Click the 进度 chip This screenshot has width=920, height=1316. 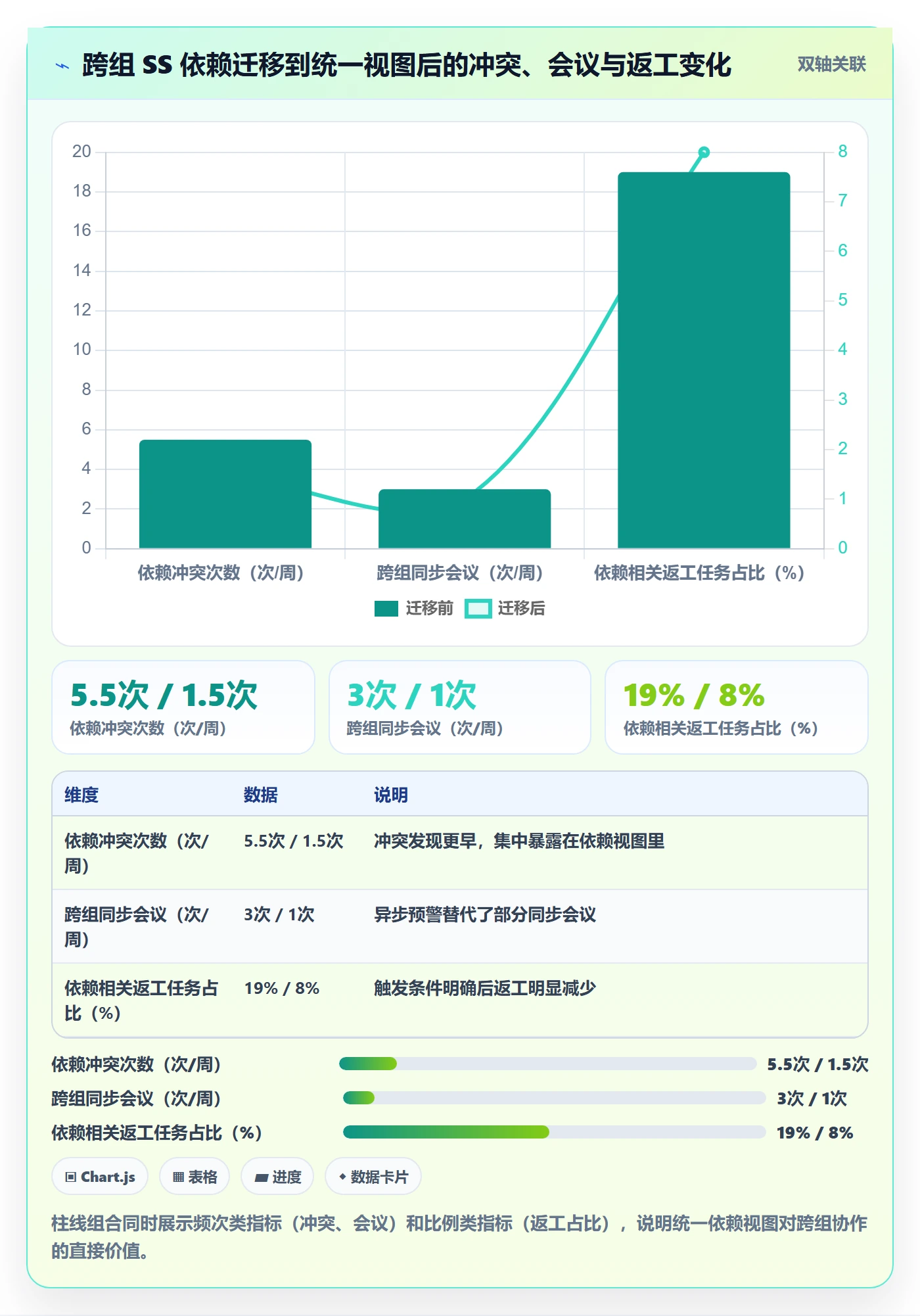(x=277, y=1177)
